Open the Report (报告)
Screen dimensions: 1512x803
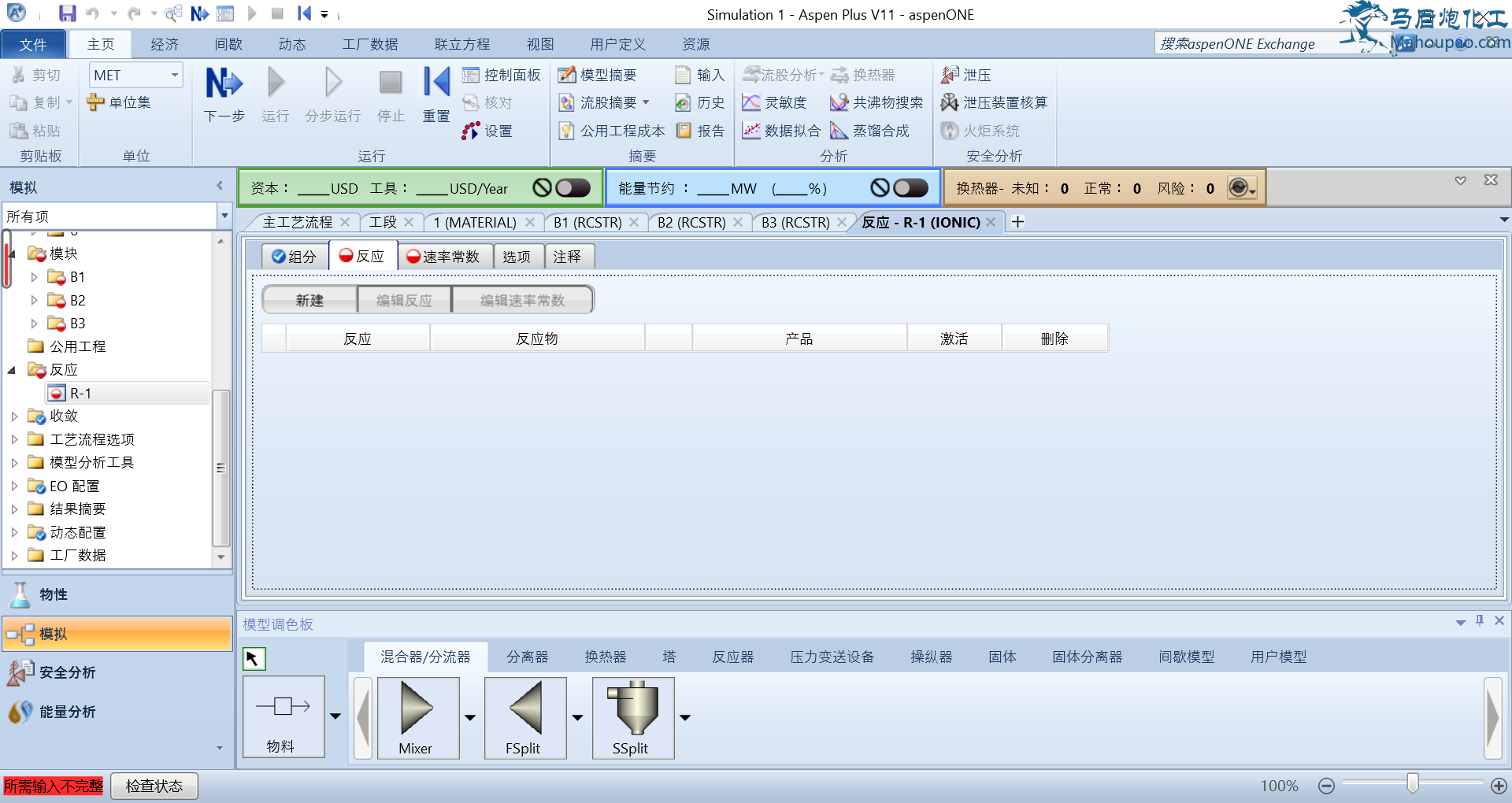coord(699,131)
